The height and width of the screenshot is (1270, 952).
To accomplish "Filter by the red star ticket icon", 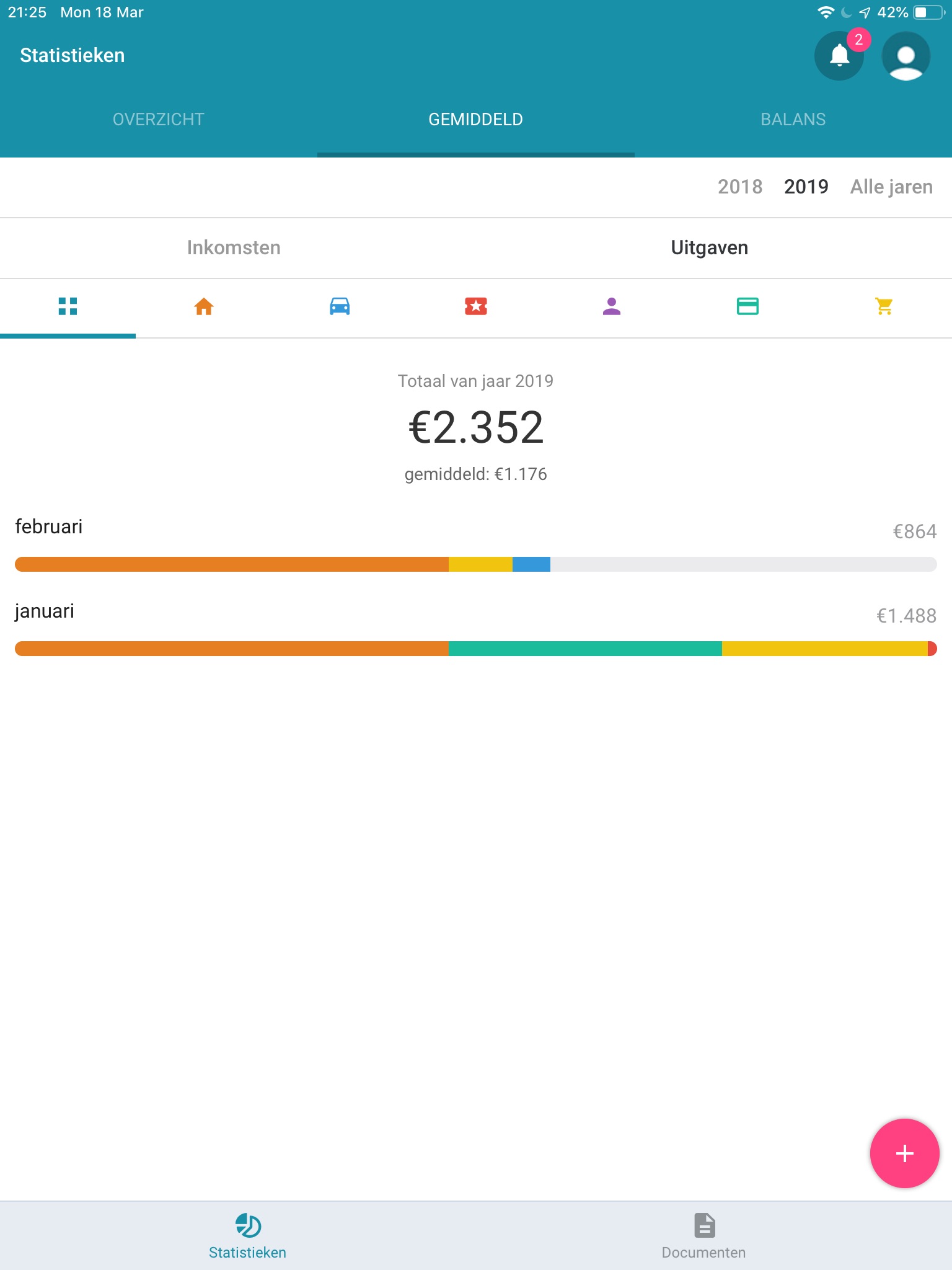I will click(x=476, y=306).
